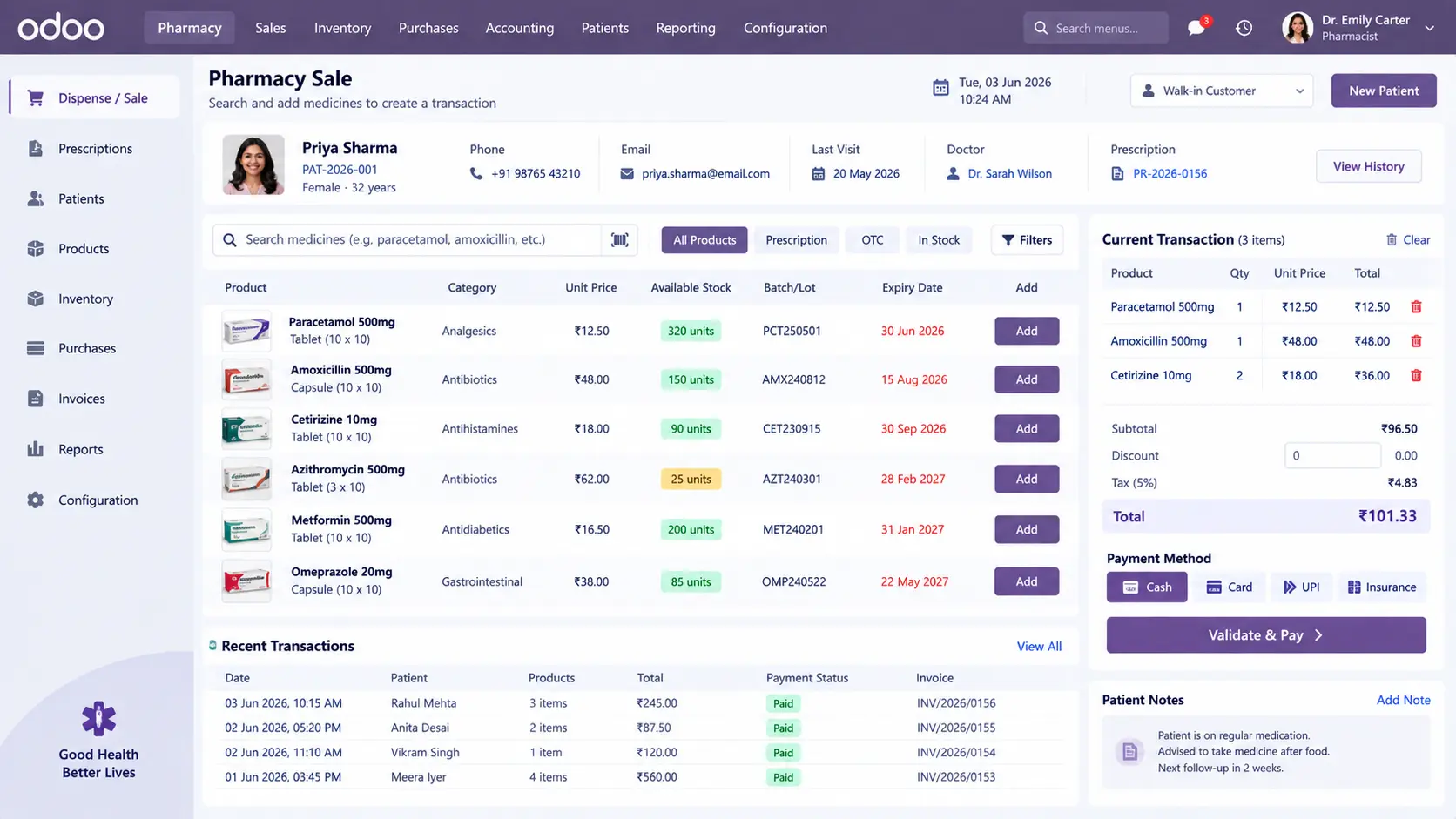Click the Discount input field
Image resolution: width=1456 pixels, height=819 pixels.
[x=1332, y=456]
